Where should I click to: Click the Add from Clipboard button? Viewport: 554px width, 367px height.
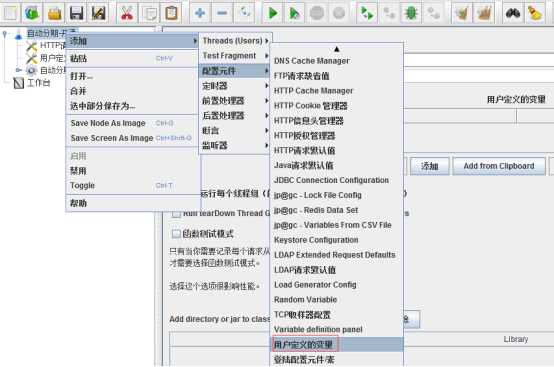499,166
